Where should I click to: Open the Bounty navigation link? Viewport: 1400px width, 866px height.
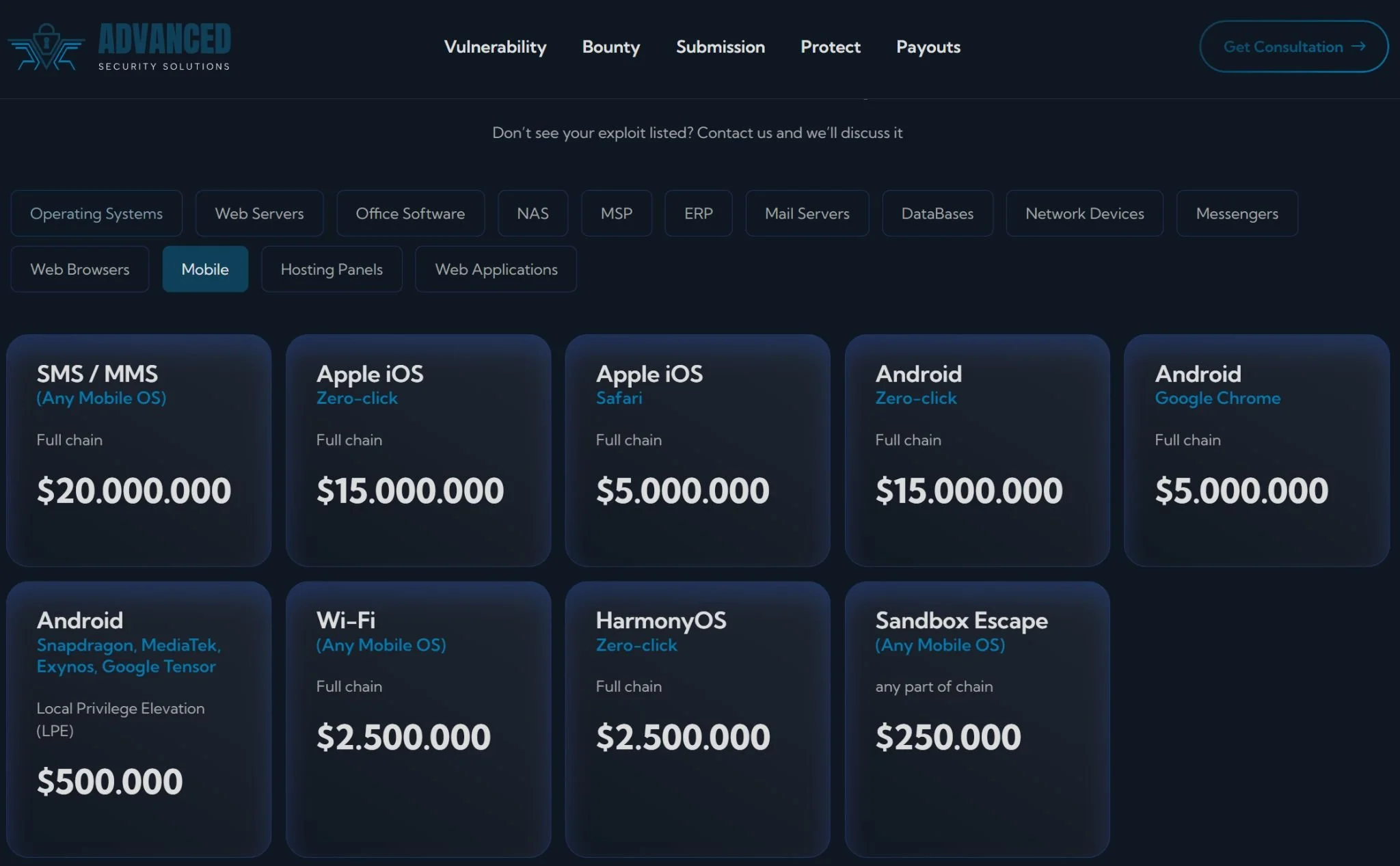point(610,46)
